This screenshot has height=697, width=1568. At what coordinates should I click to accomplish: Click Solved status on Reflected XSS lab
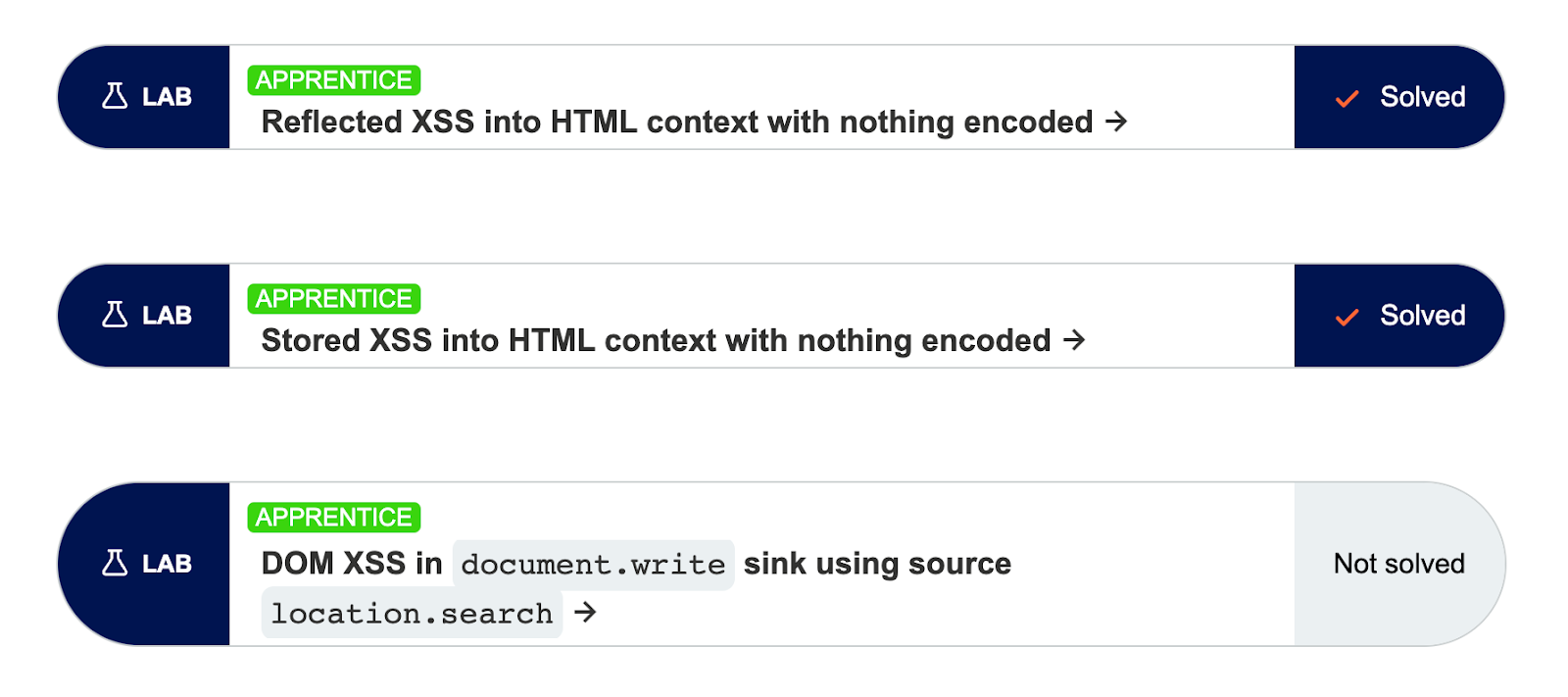(1422, 97)
